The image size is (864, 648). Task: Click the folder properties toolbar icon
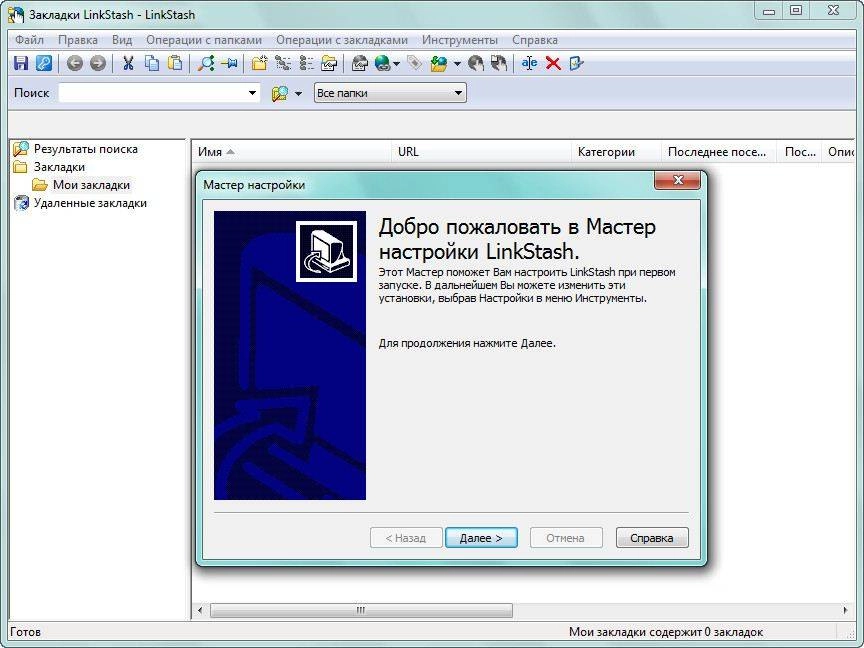(329, 63)
